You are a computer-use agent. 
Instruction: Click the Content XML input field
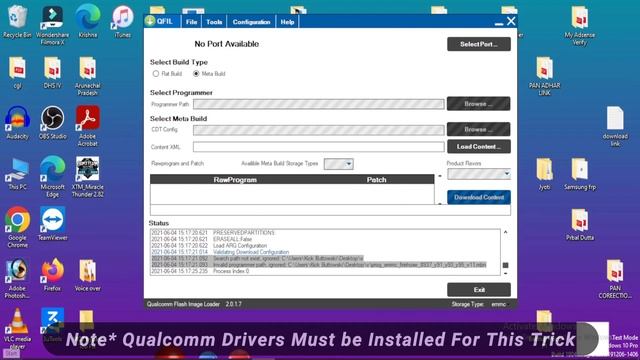coord(319,147)
